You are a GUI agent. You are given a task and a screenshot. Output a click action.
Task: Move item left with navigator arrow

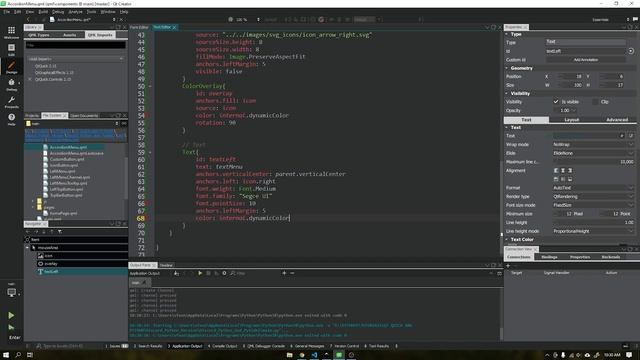click(28, 231)
